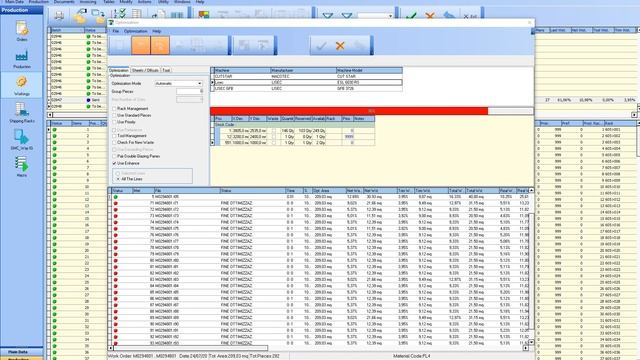Open the main toolbar filter combo box
Image resolution: width=640 pixels, height=360 pixels.
[375, 16]
